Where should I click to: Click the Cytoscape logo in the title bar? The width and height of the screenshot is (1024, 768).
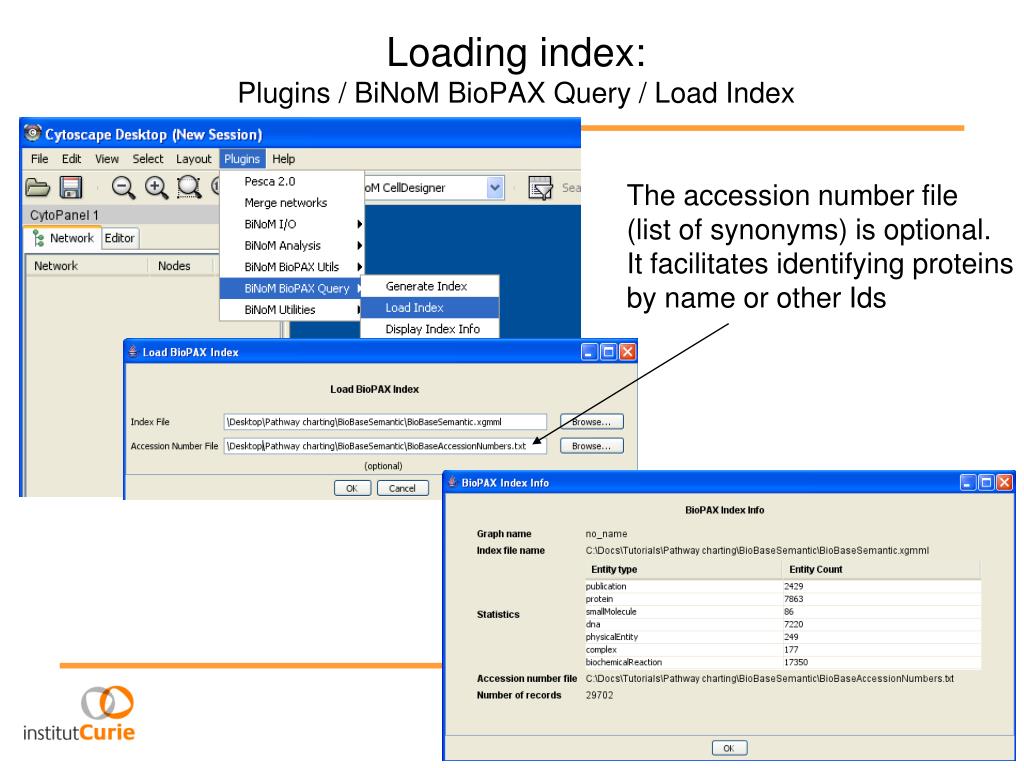[33, 133]
